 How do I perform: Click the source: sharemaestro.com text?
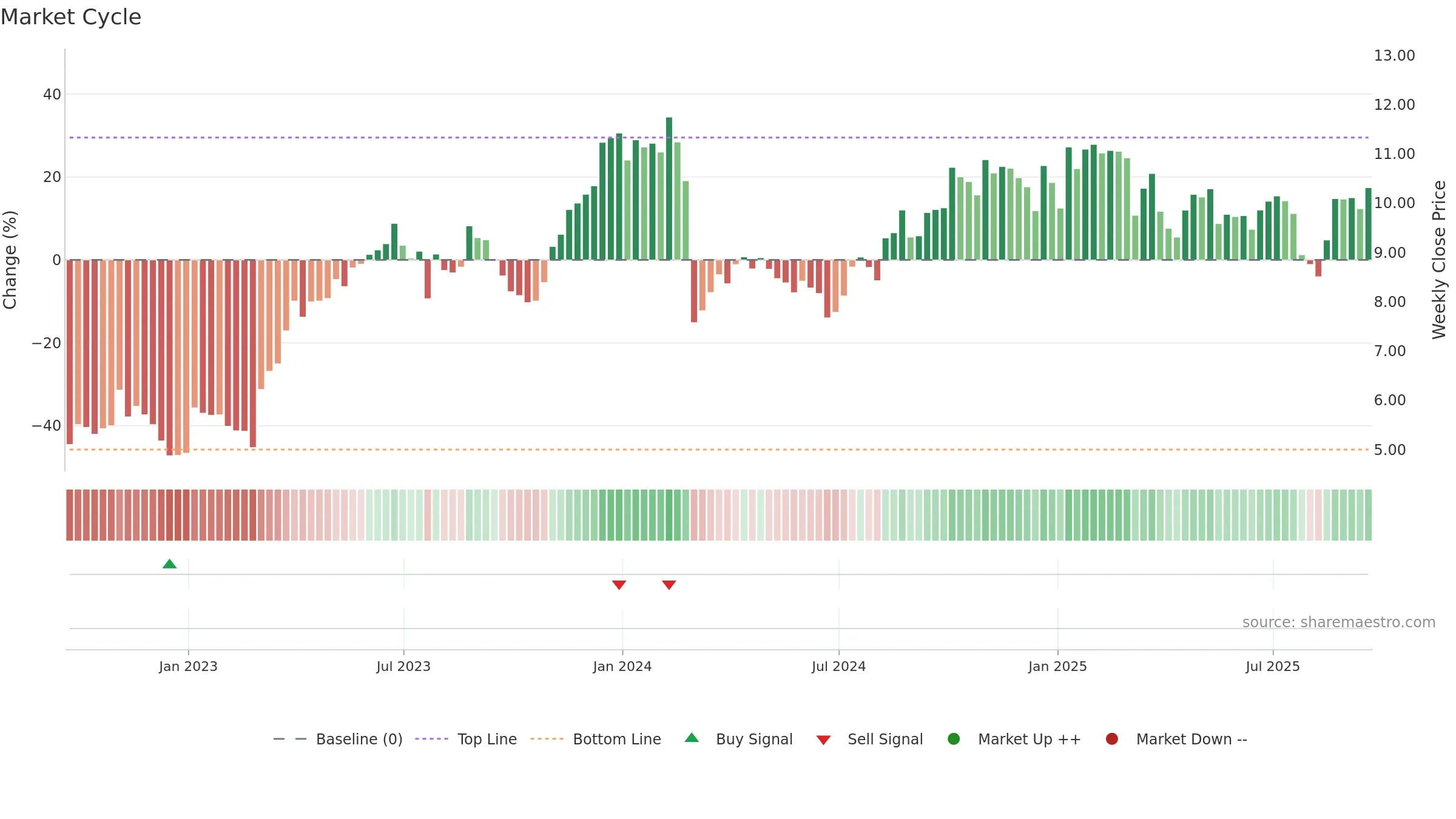click(x=1339, y=622)
